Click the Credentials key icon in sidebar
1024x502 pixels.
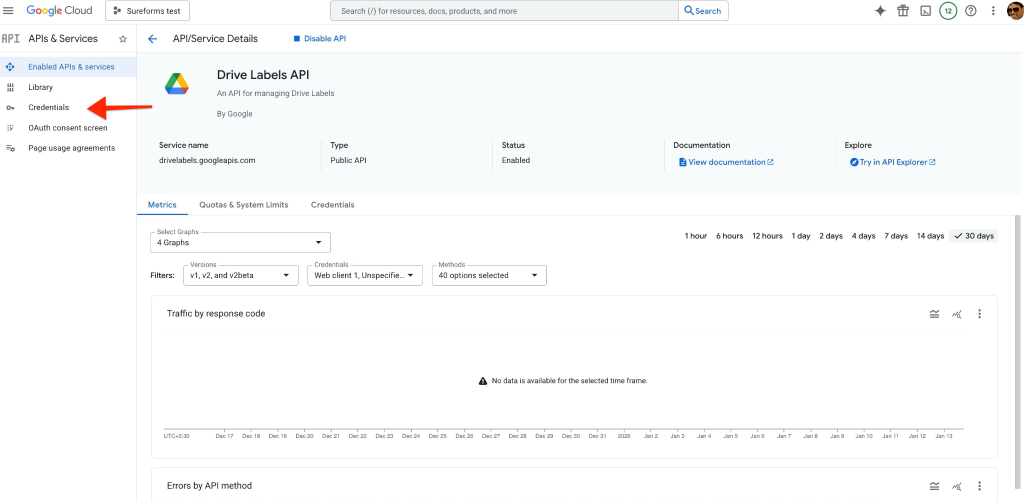[x=10, y=108]
